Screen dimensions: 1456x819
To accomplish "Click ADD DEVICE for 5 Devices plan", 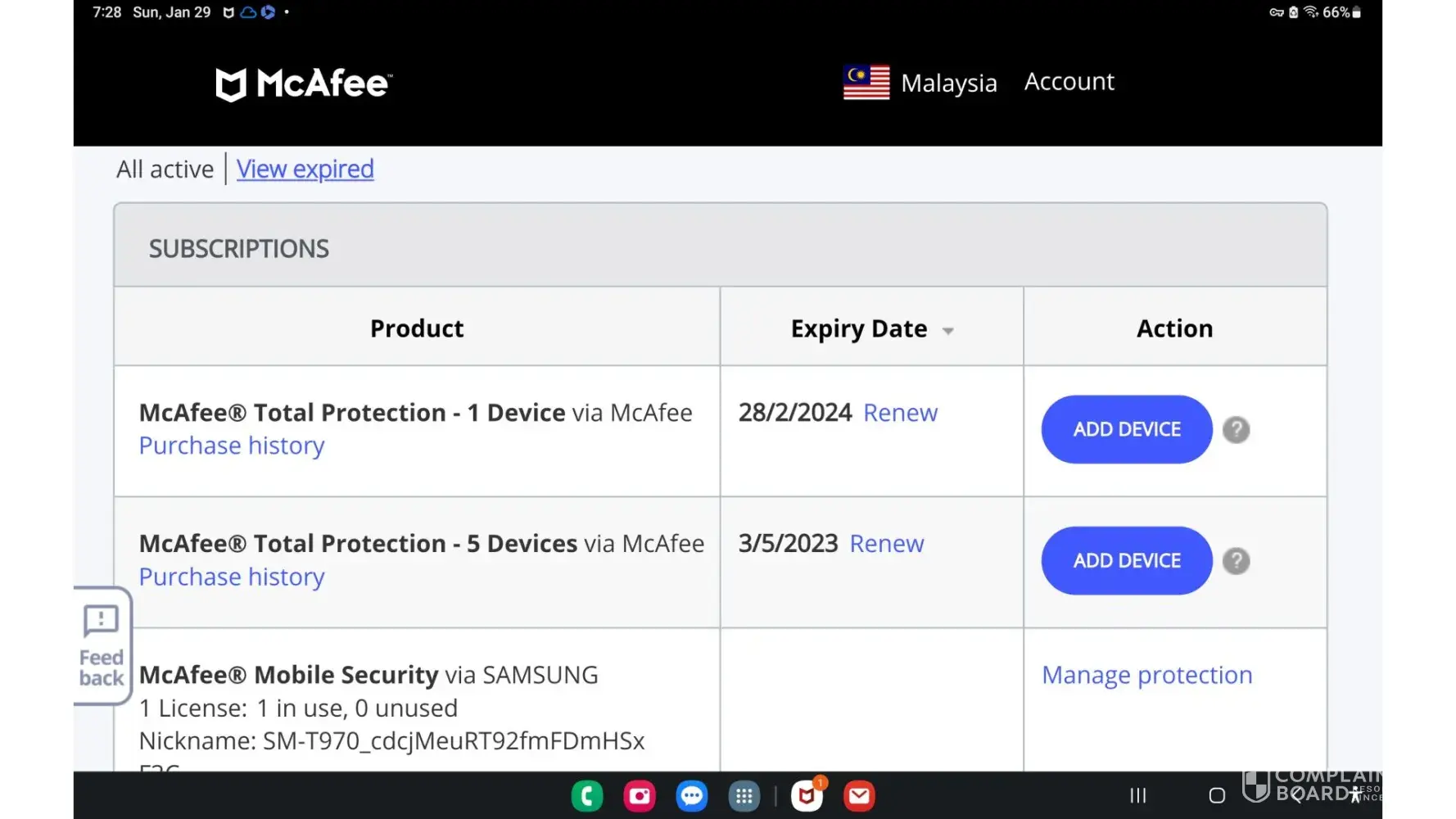I will (x=1126, y=561).
